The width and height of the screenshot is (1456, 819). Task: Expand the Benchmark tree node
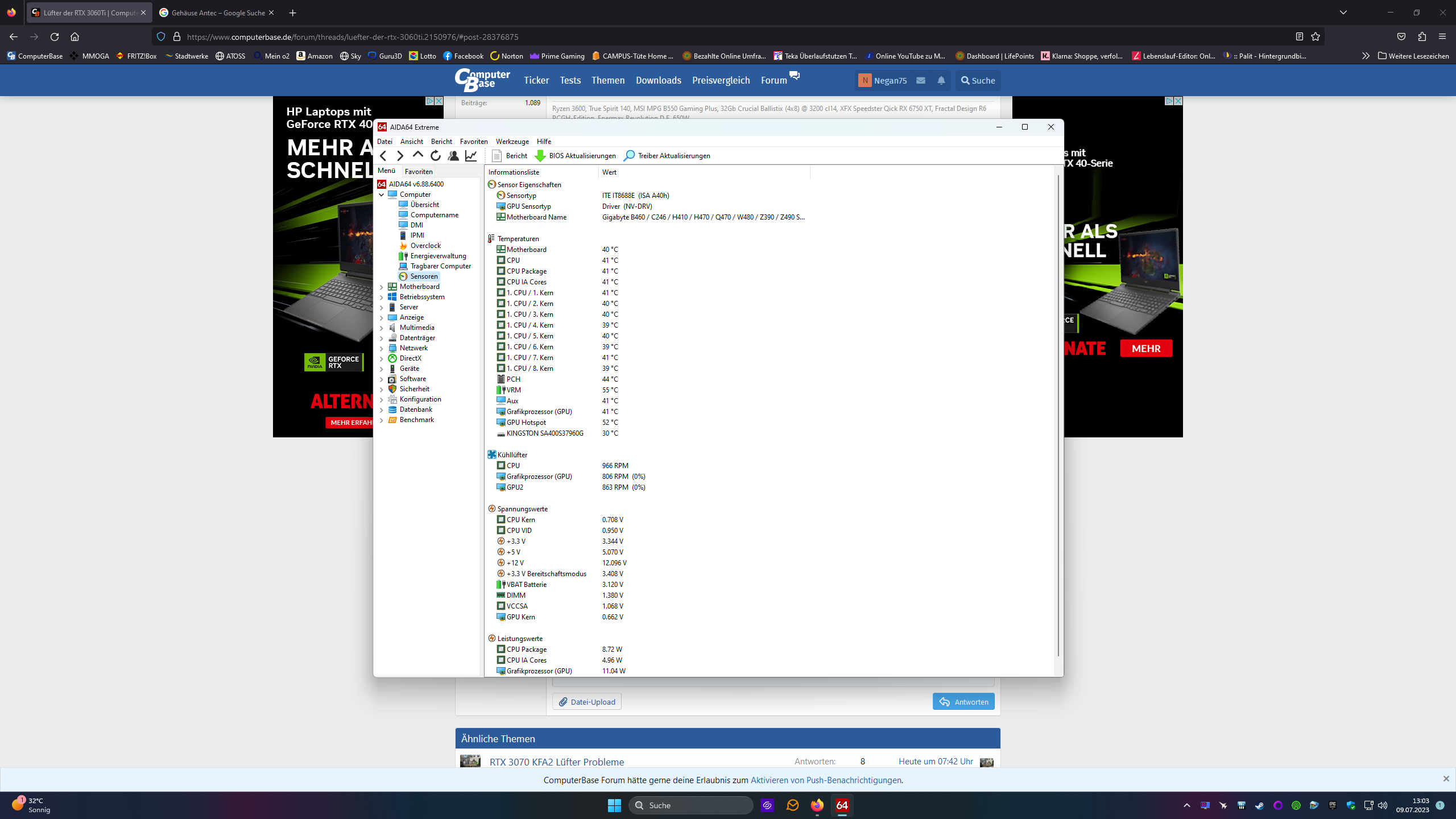[382, 420]
